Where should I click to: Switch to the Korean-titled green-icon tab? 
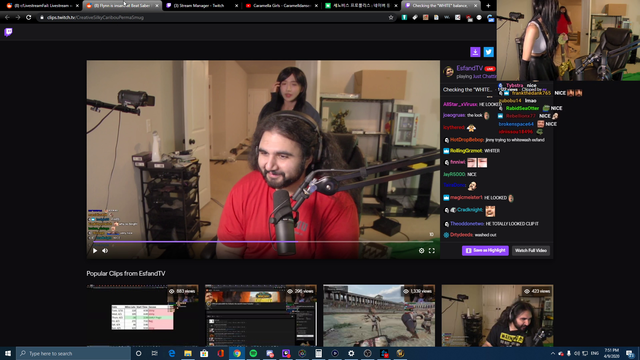[x=361, y=6]
